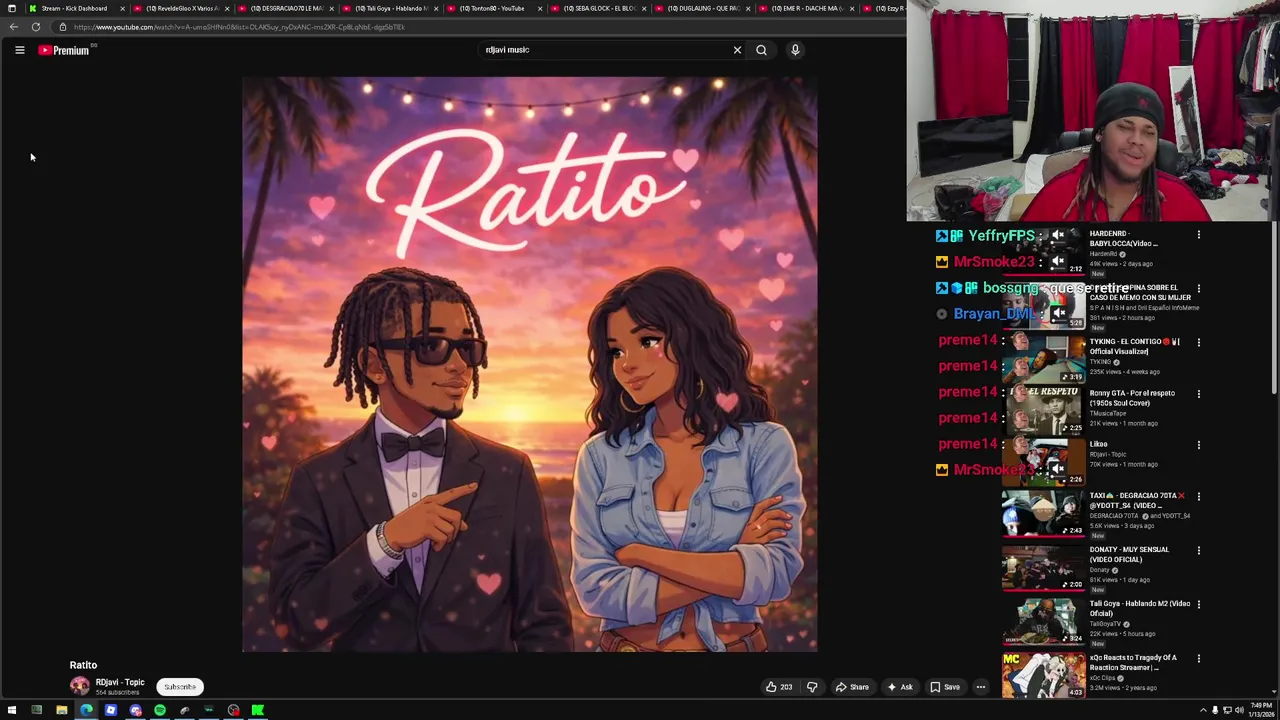Viewport: 1280px width, 720px height.
Task: Open Tali Goya - Hablando M2 thumbnail
Action: coord(1043,622)
